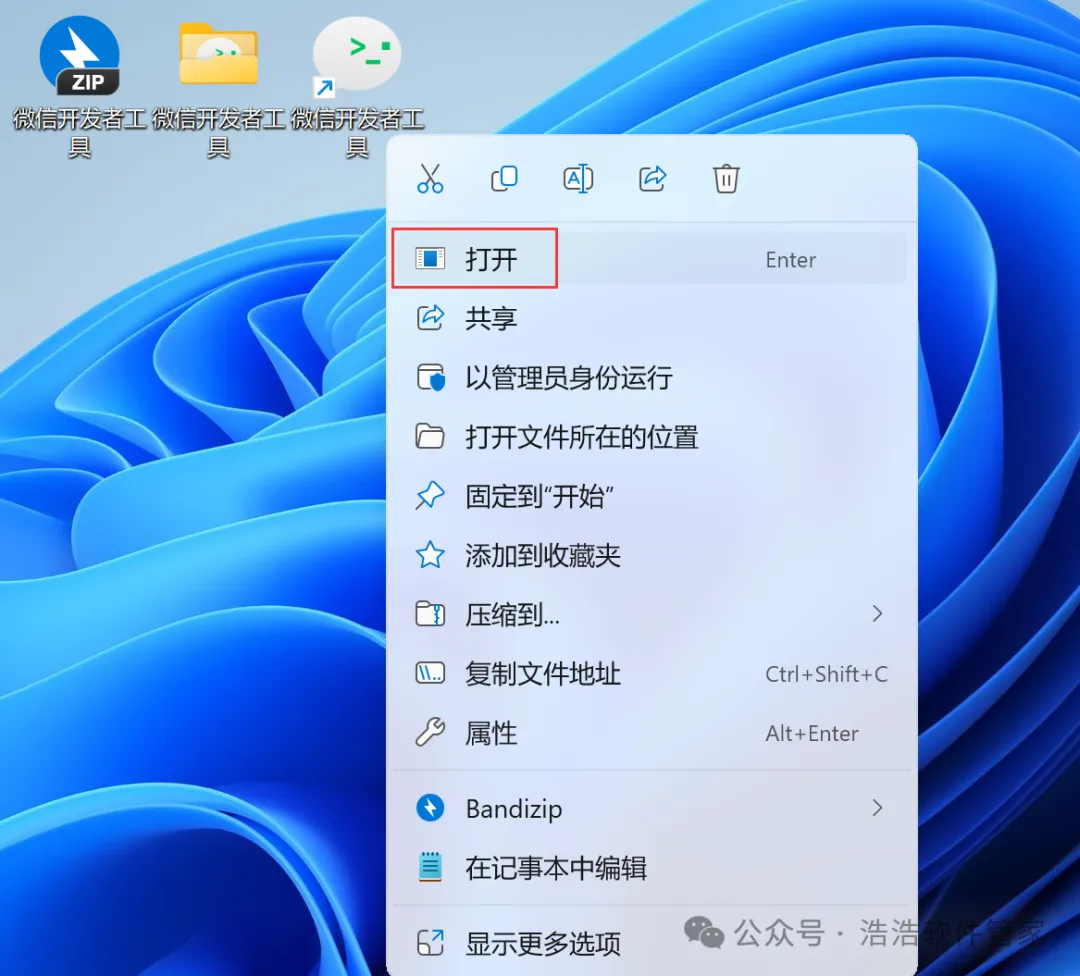This screenshot has width=1080, height=976.
Task: Click the Share arrow icon in top row
Action: [652, 178]
